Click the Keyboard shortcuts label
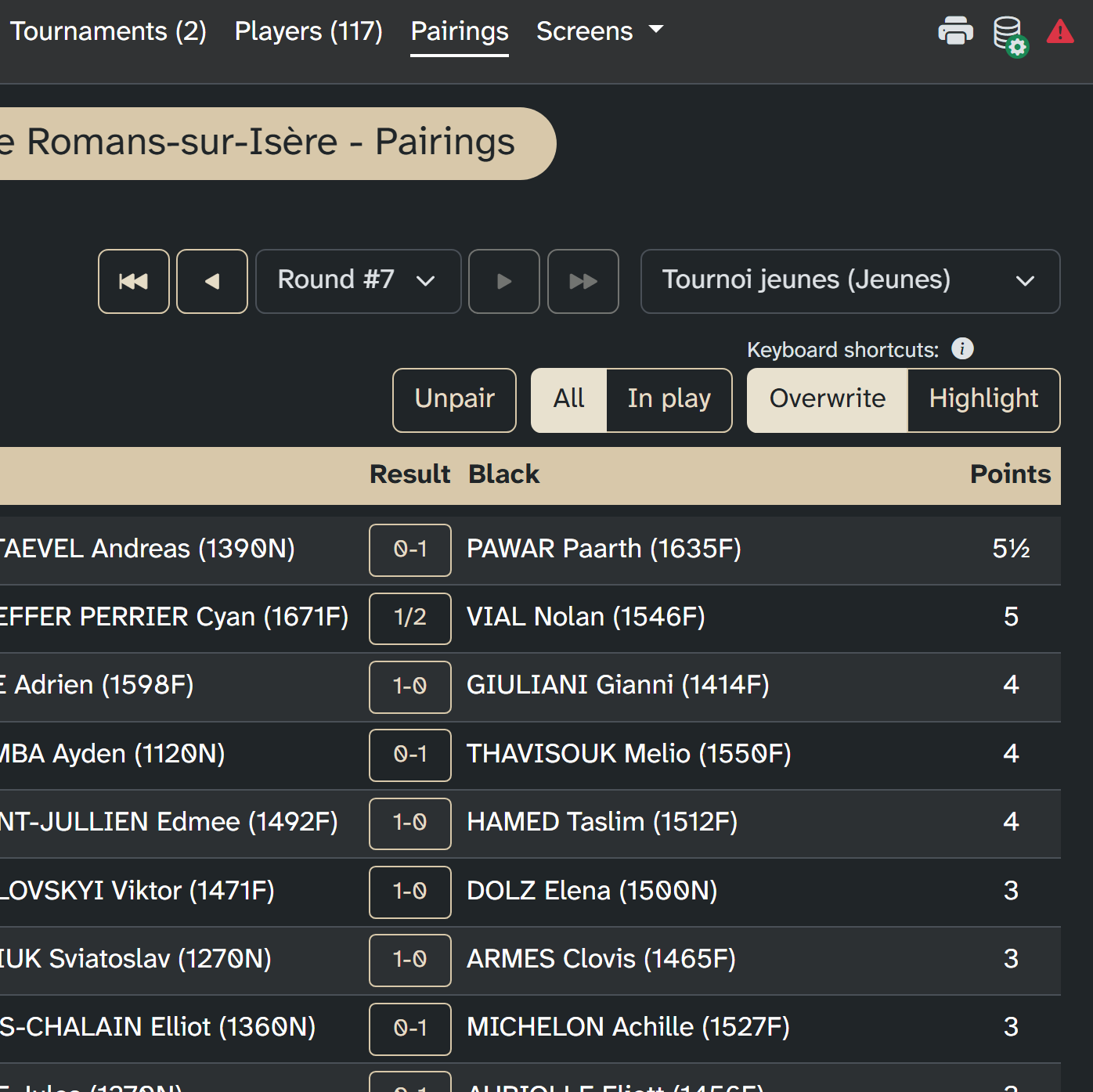Screen dimensions: 1093x1092 pos(842,350)
